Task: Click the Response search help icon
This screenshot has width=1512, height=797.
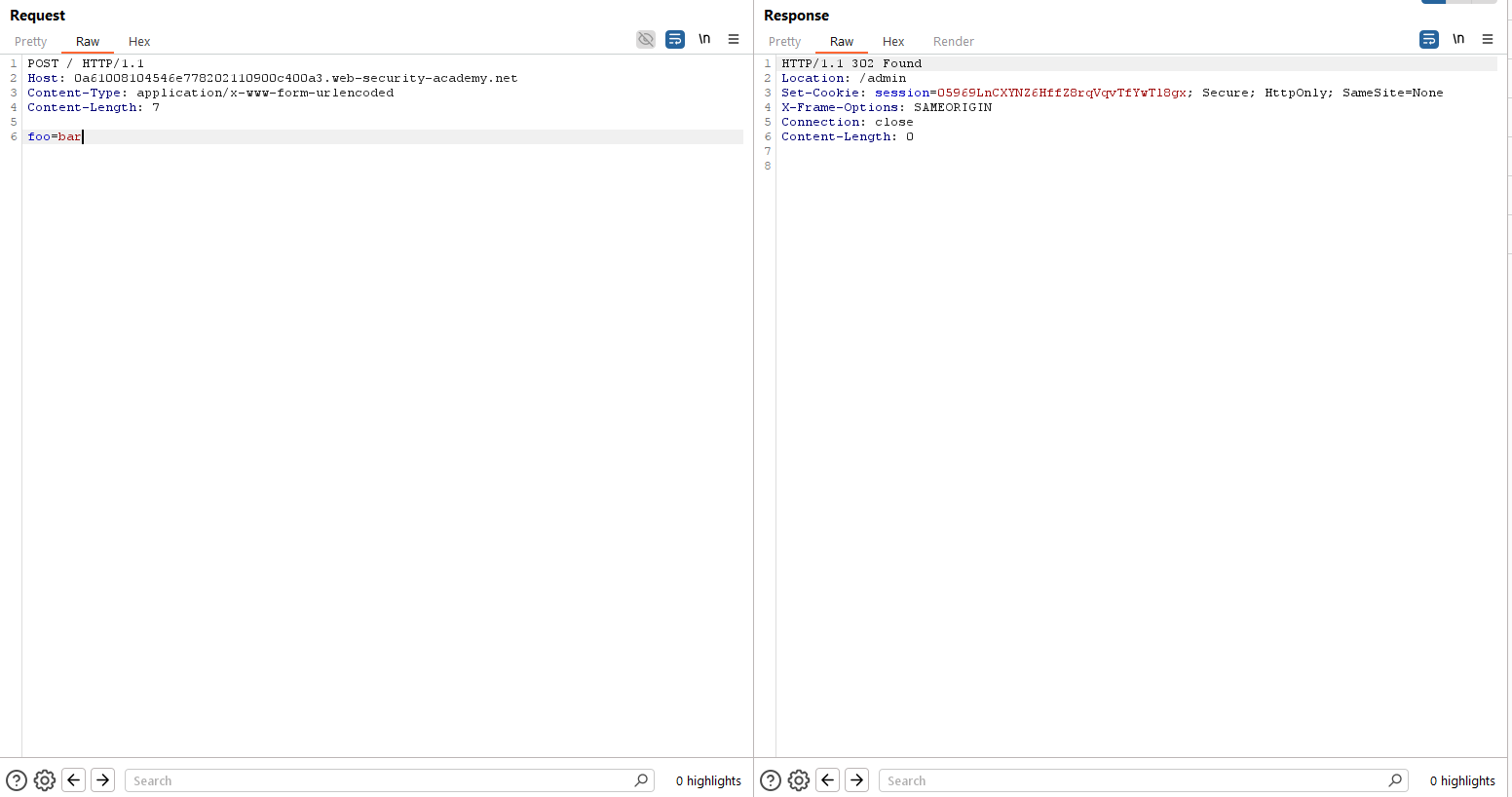Action: [x=771, y=780]
